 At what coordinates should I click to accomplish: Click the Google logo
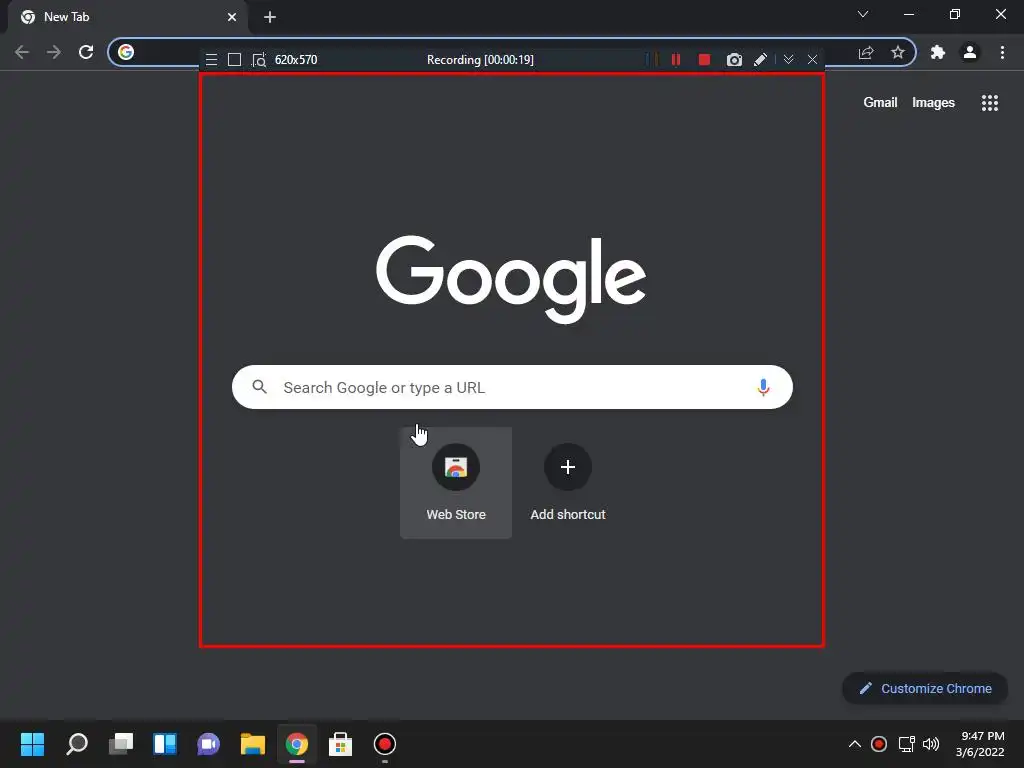tap(511, 280)
